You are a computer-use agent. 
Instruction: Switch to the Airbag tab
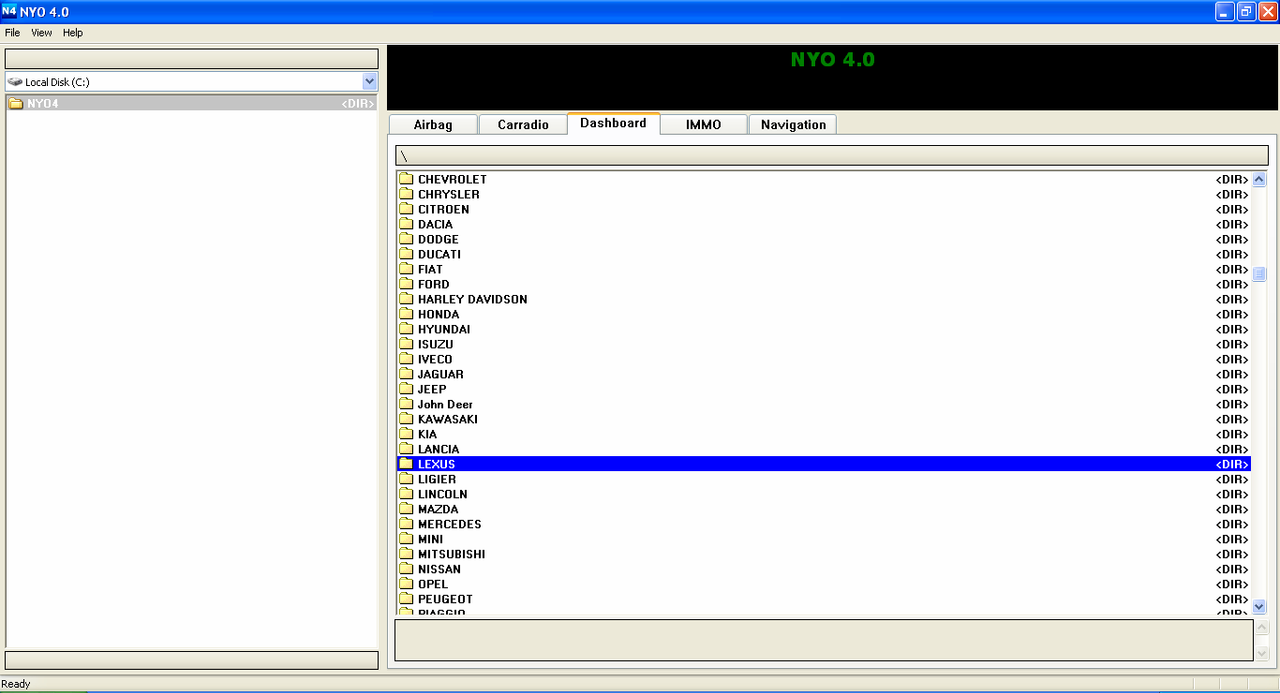(433, 125)
